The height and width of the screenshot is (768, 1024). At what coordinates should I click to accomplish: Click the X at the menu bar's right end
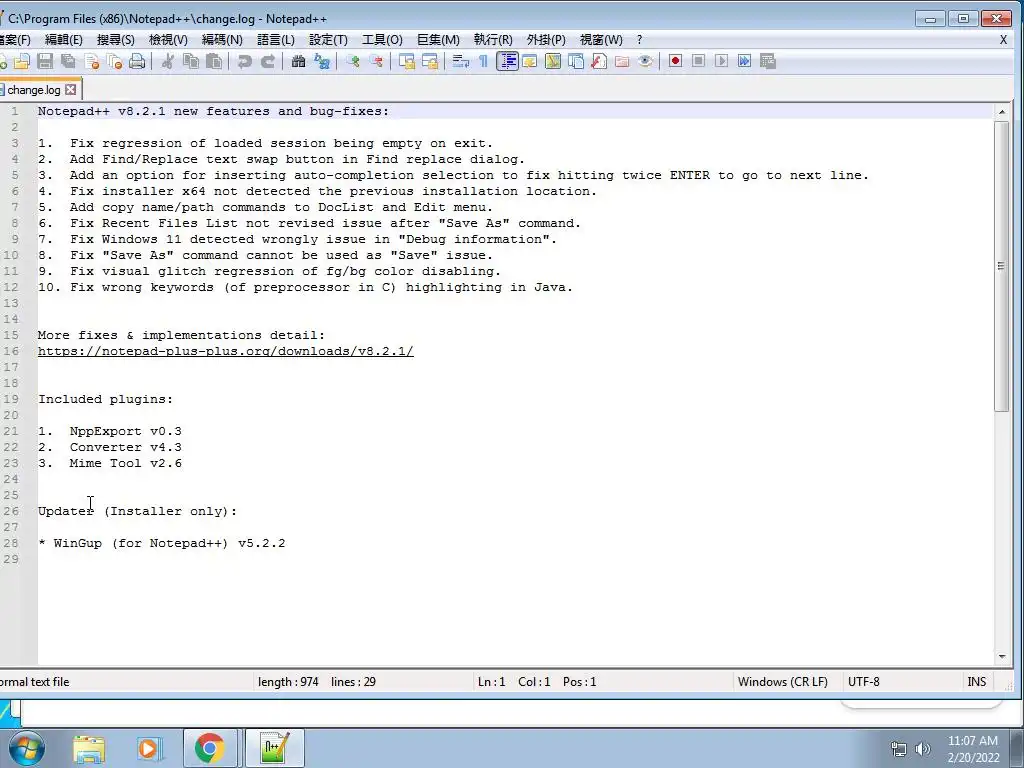coord(1003,40)
